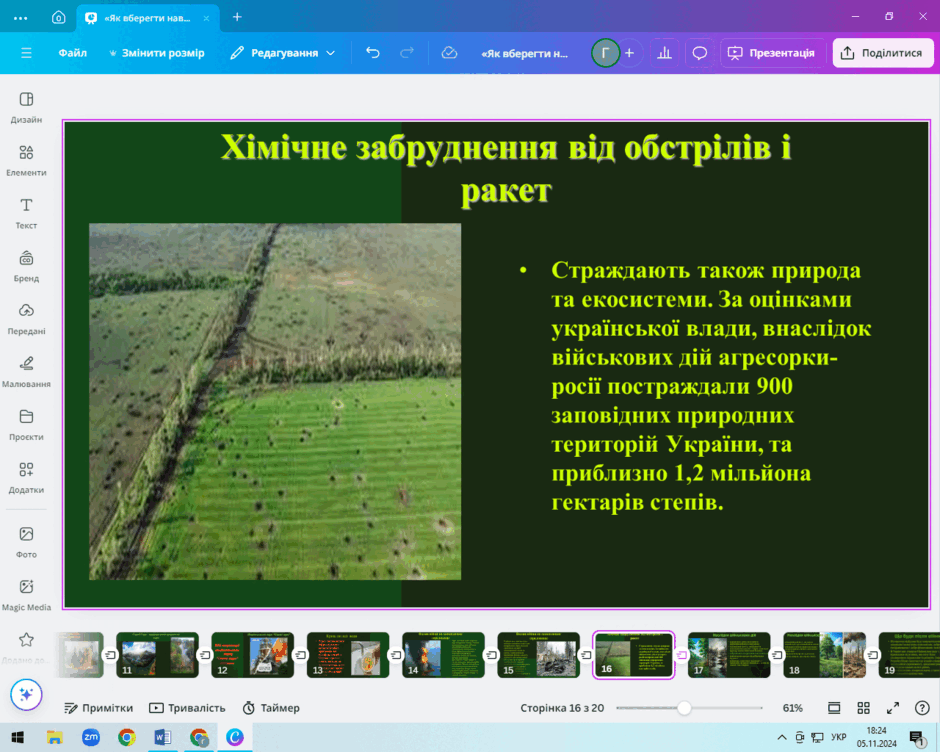Open Zoom from the taskbar
Screen dimensions: 940x752
tap(91, 737)
